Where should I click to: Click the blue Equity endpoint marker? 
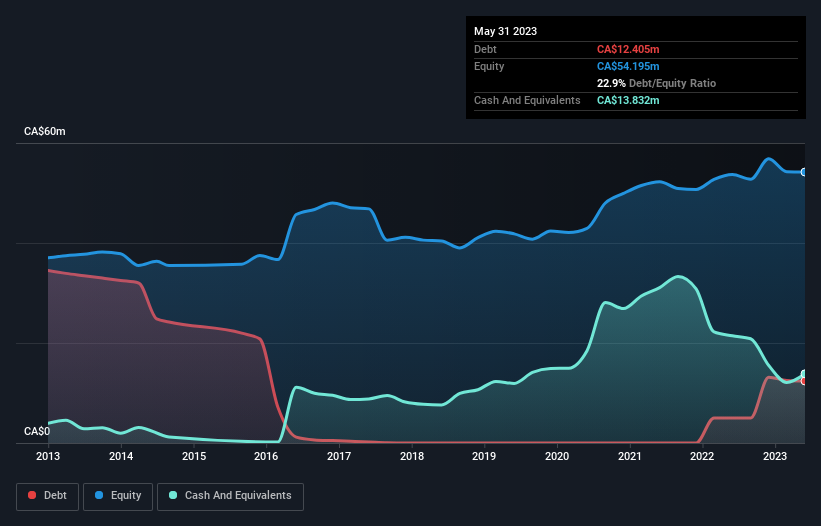[804, 172]
